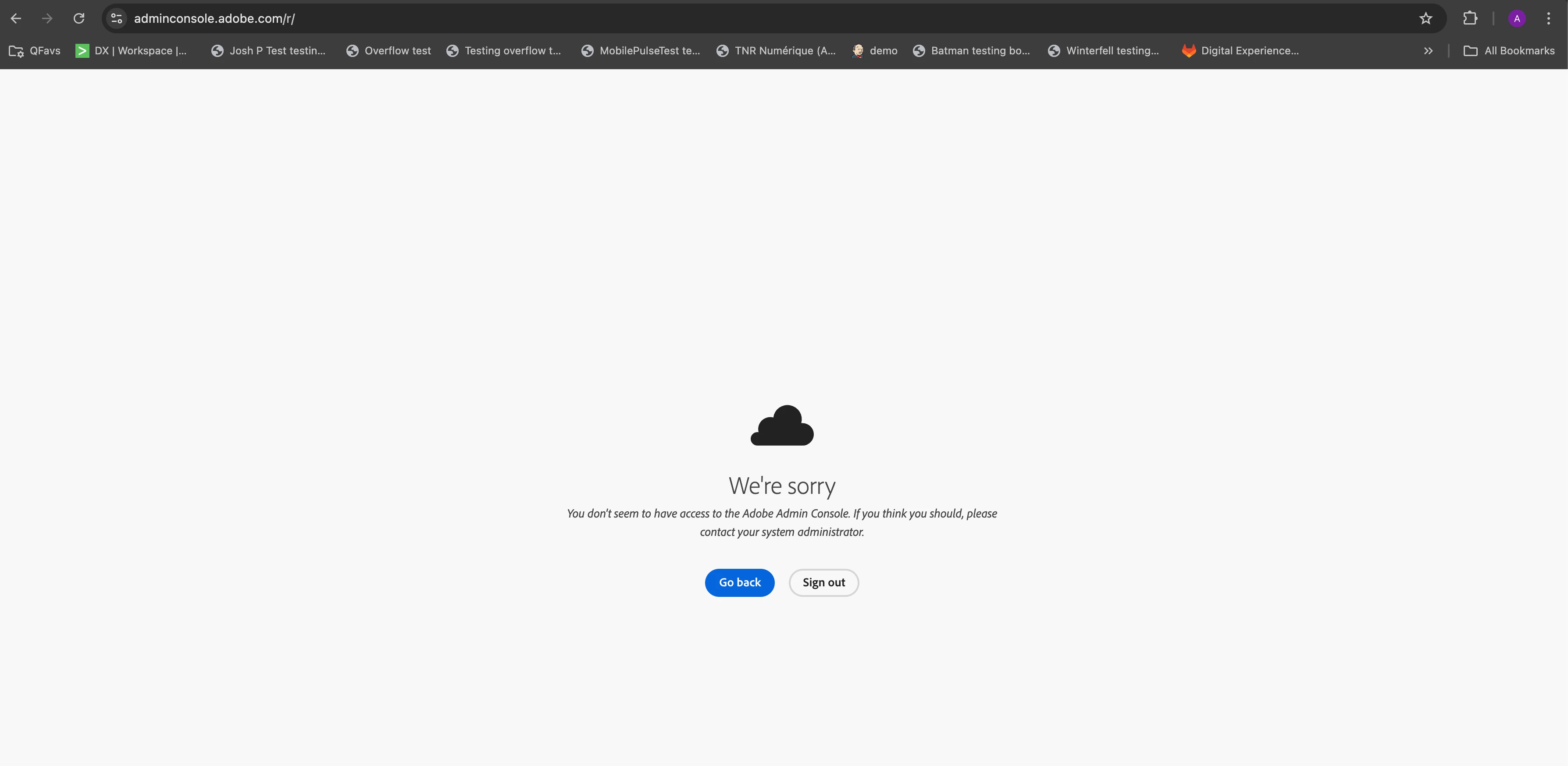Open the QFavs bookmark folder

tap(36, 50)
